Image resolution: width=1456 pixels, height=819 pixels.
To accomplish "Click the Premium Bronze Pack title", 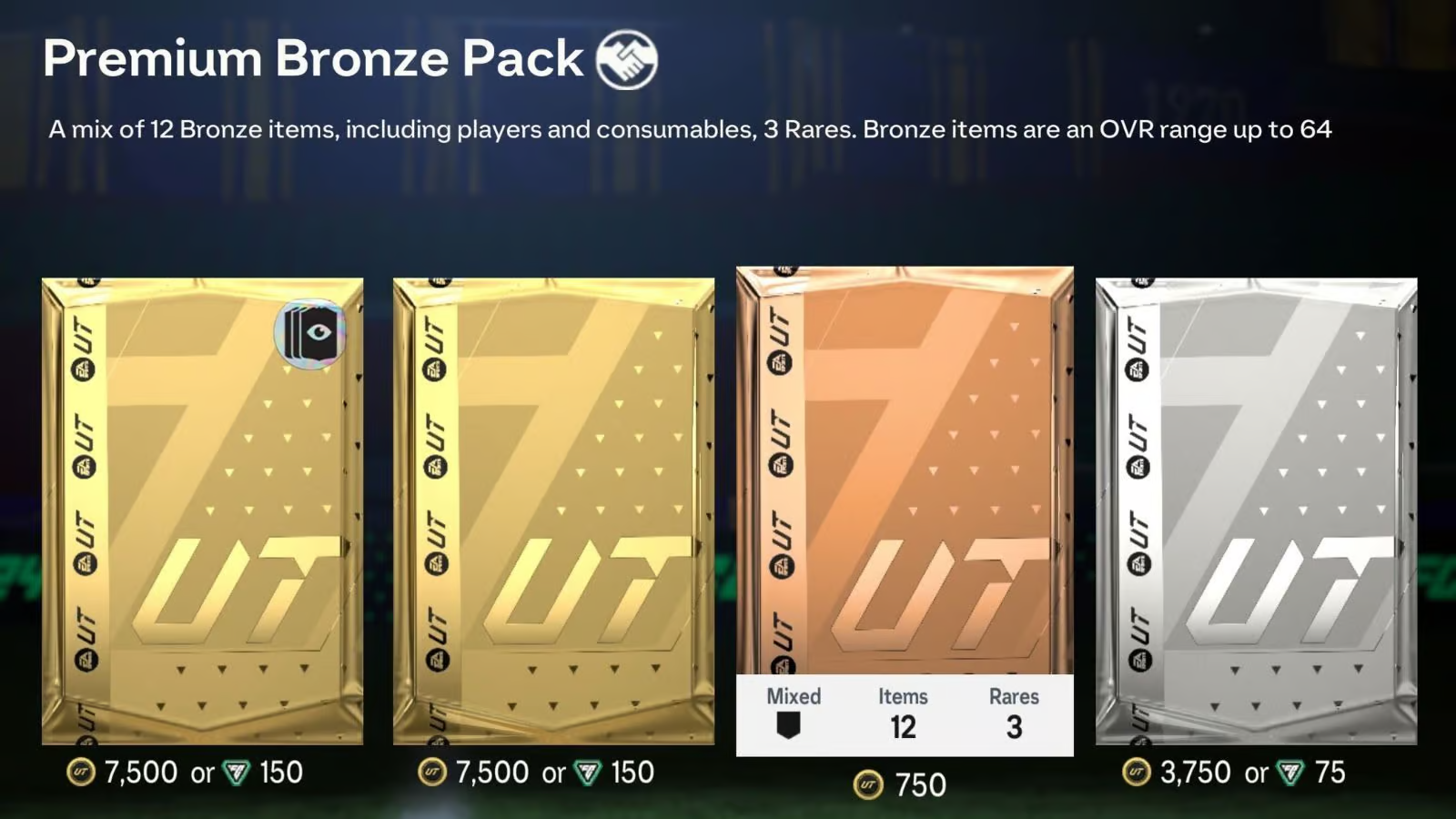I will coord(312,59).
